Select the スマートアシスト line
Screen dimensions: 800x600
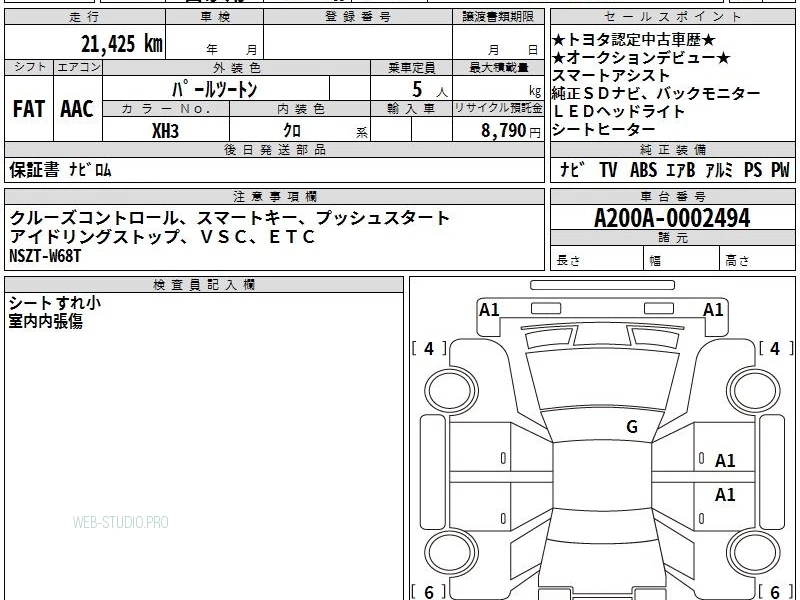(611, 76)
